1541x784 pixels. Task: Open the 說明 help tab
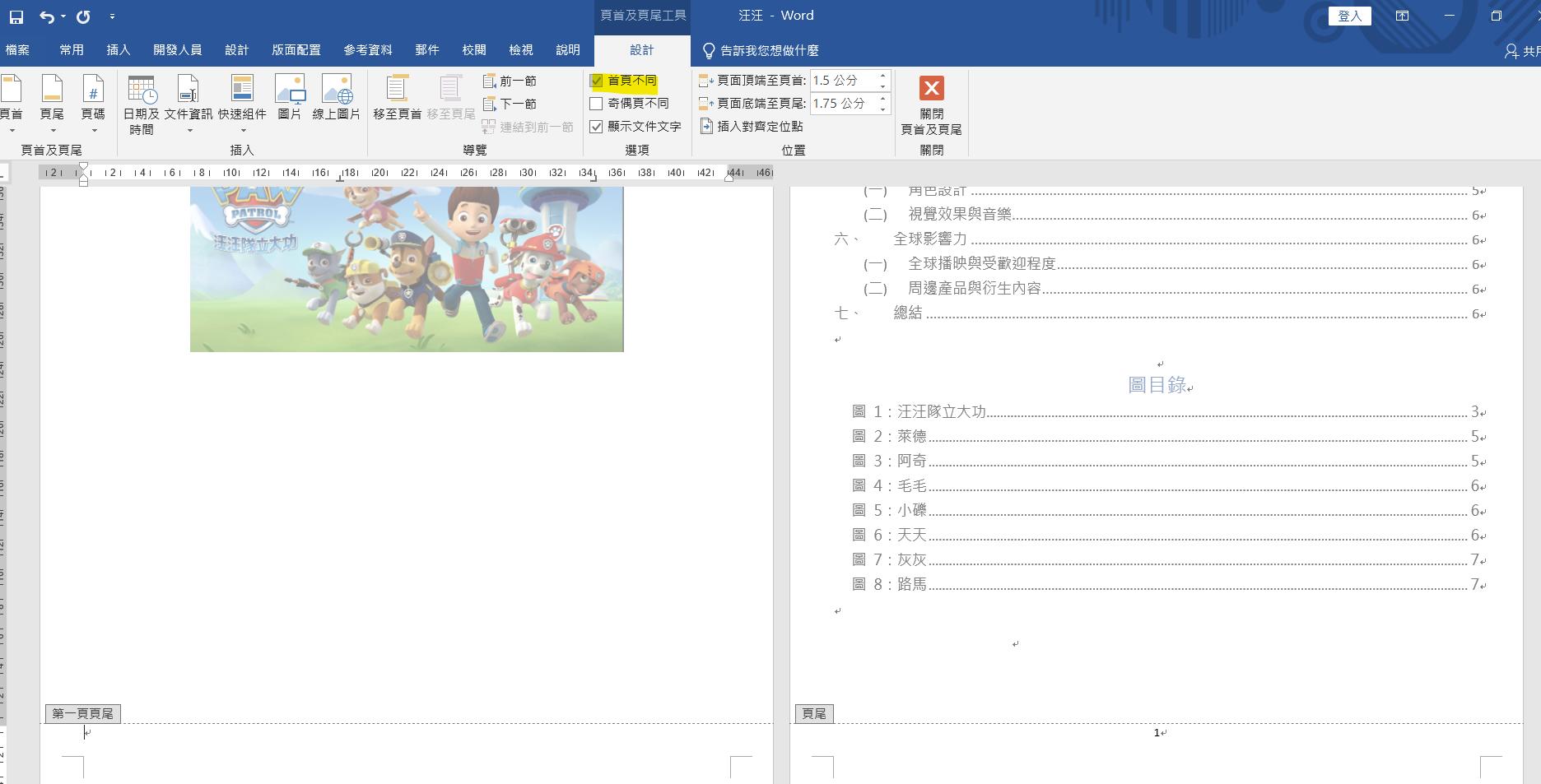(568, 50)
